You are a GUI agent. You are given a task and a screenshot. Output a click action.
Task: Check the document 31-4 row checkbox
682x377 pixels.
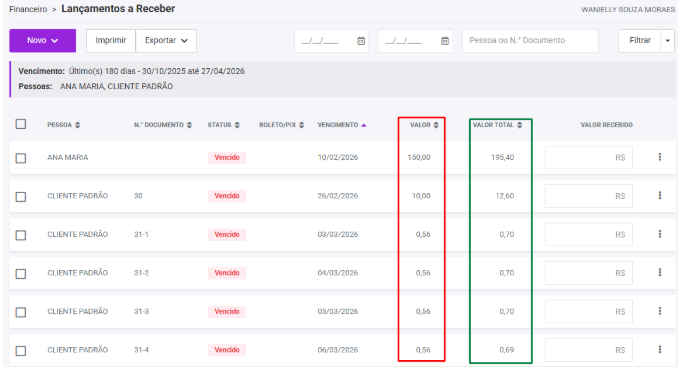(x=21, y=350)
